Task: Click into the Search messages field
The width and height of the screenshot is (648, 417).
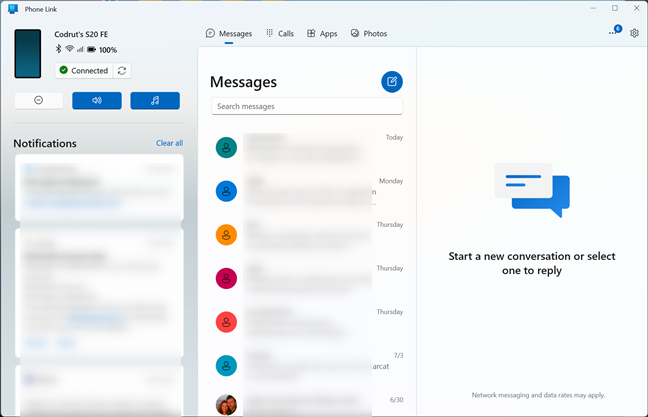Action: click(x=307, y=106)
